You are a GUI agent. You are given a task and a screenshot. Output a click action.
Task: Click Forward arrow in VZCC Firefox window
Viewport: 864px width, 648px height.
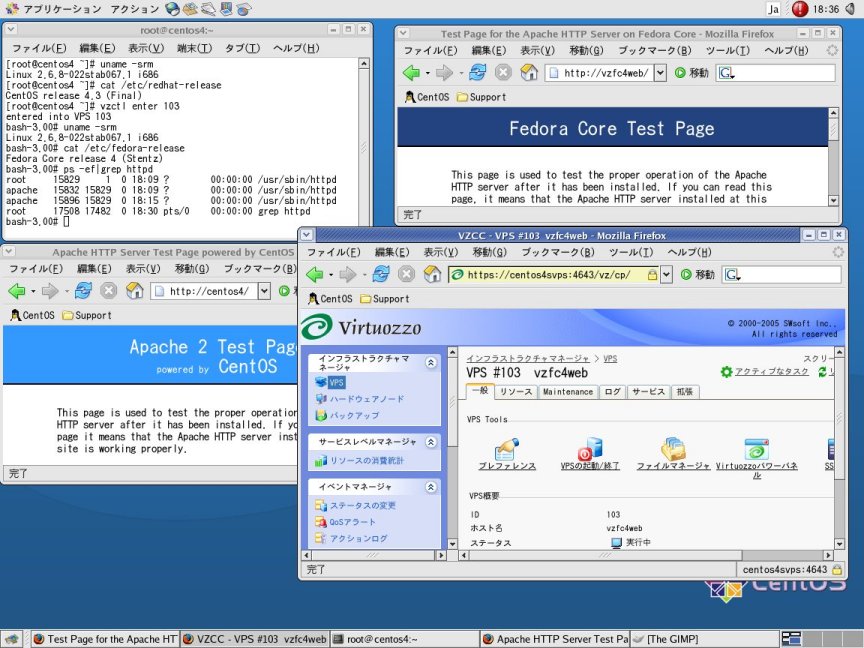tap(348, 274)
